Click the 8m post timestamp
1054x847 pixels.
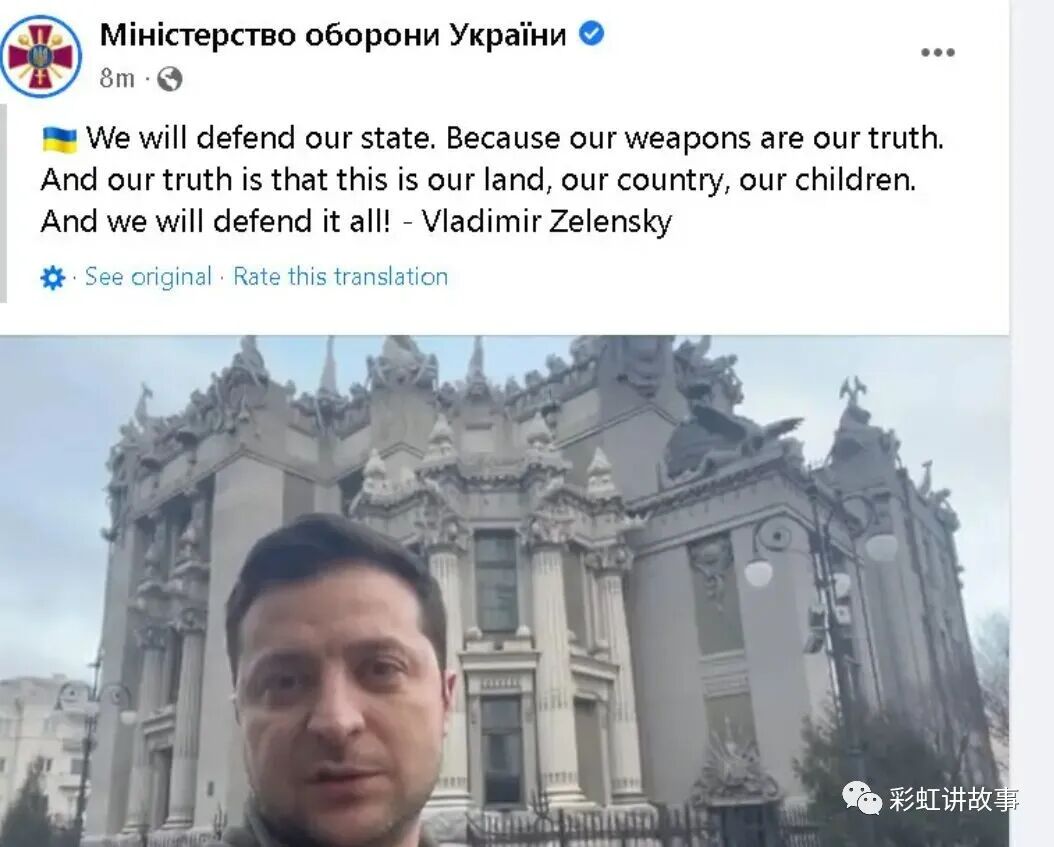[x=117, y=79]
